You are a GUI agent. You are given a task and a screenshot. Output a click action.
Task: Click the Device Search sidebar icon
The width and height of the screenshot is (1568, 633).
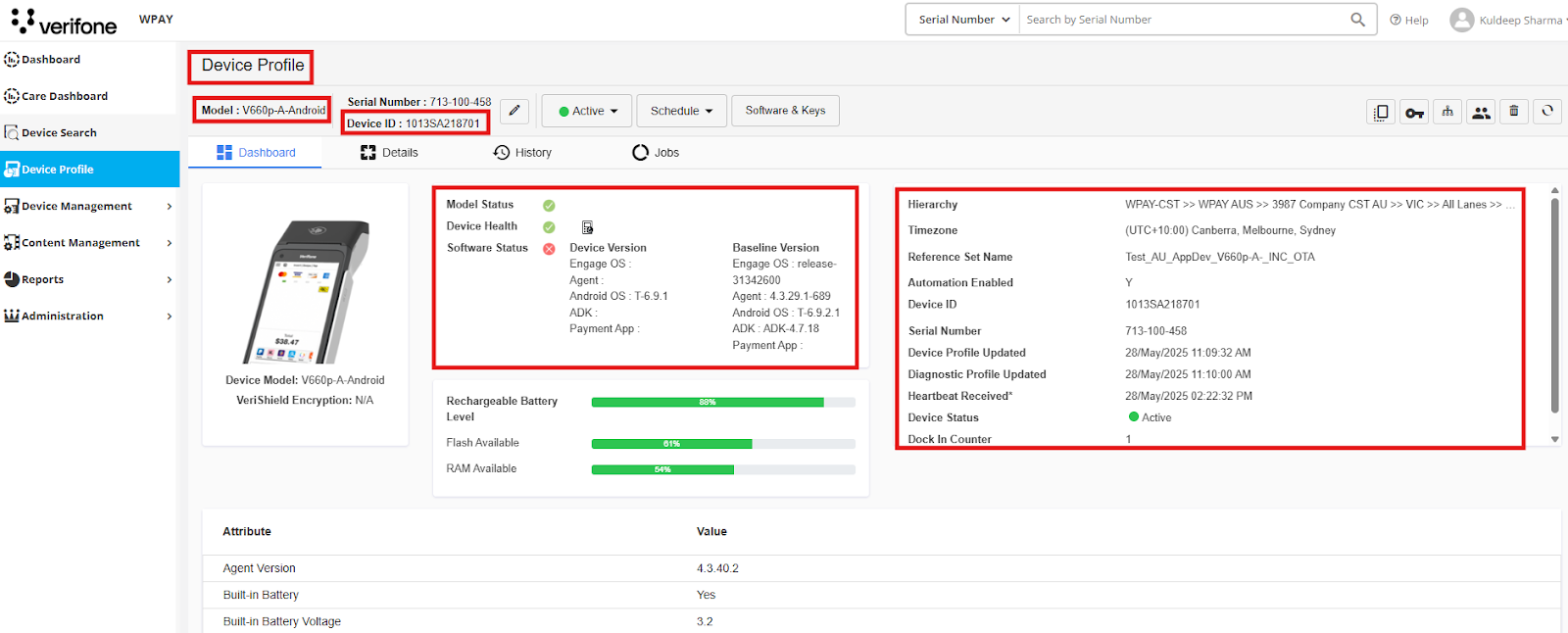(11, 132)
